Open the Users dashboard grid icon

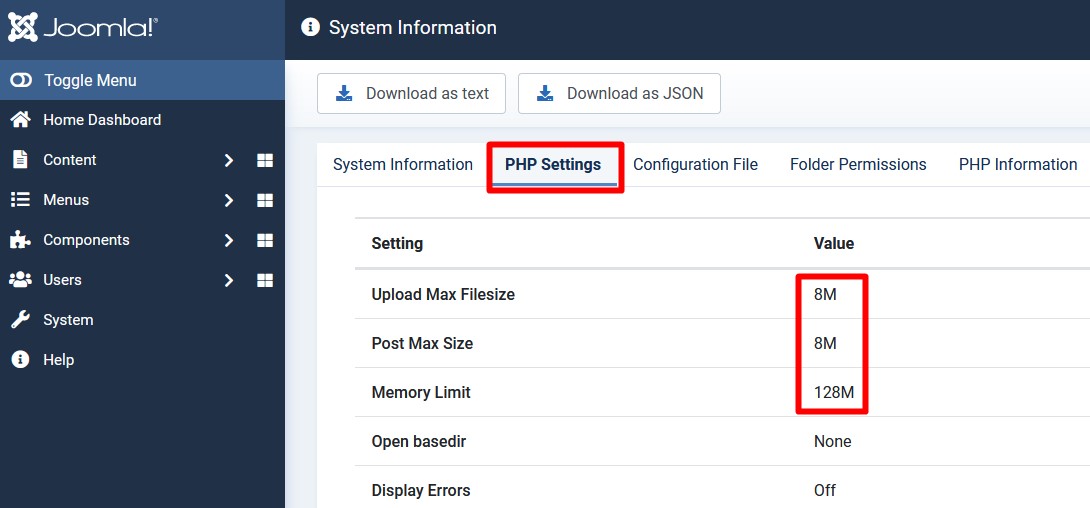265,281
